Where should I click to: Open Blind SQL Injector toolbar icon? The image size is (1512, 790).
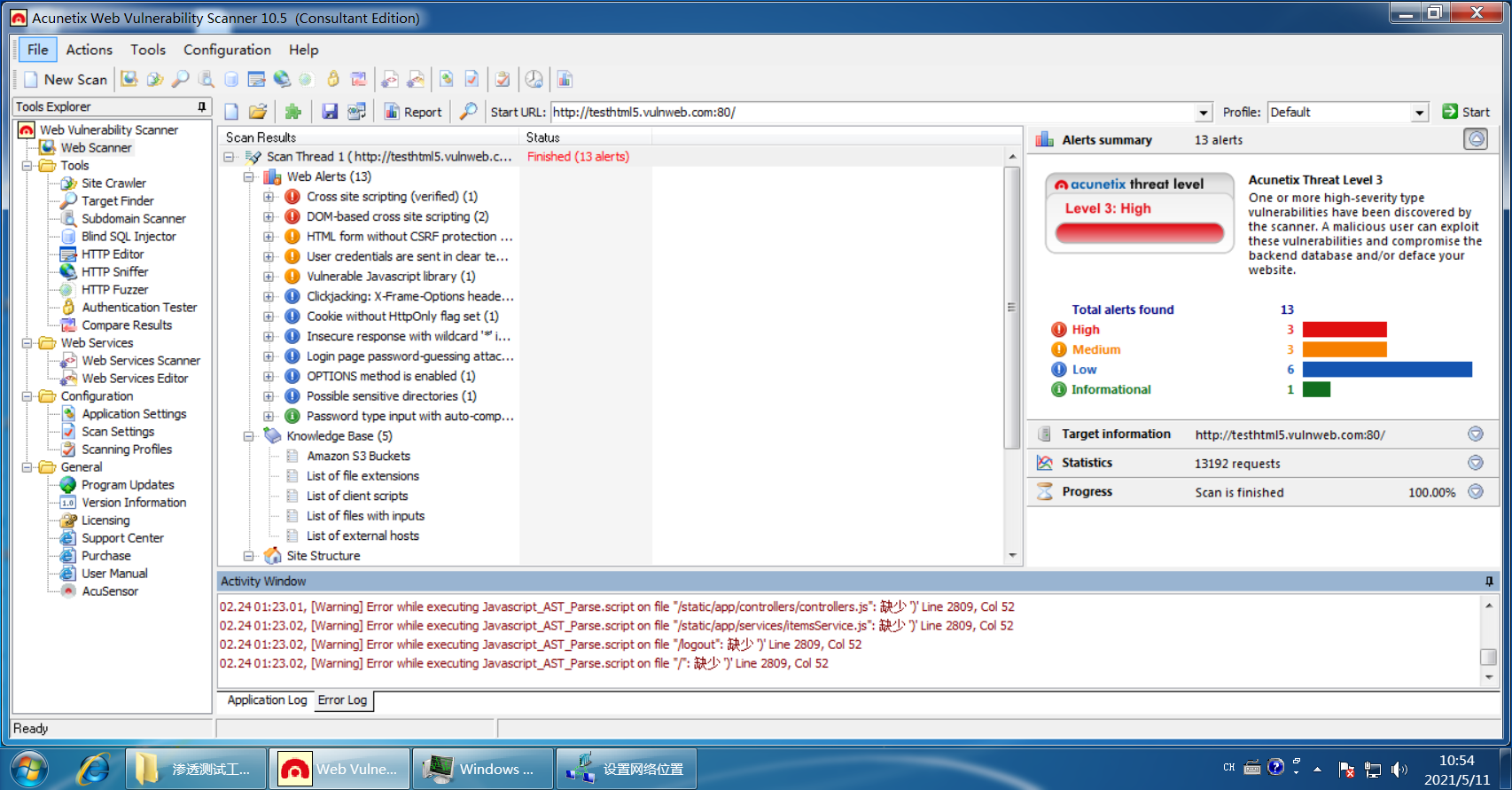231,80
